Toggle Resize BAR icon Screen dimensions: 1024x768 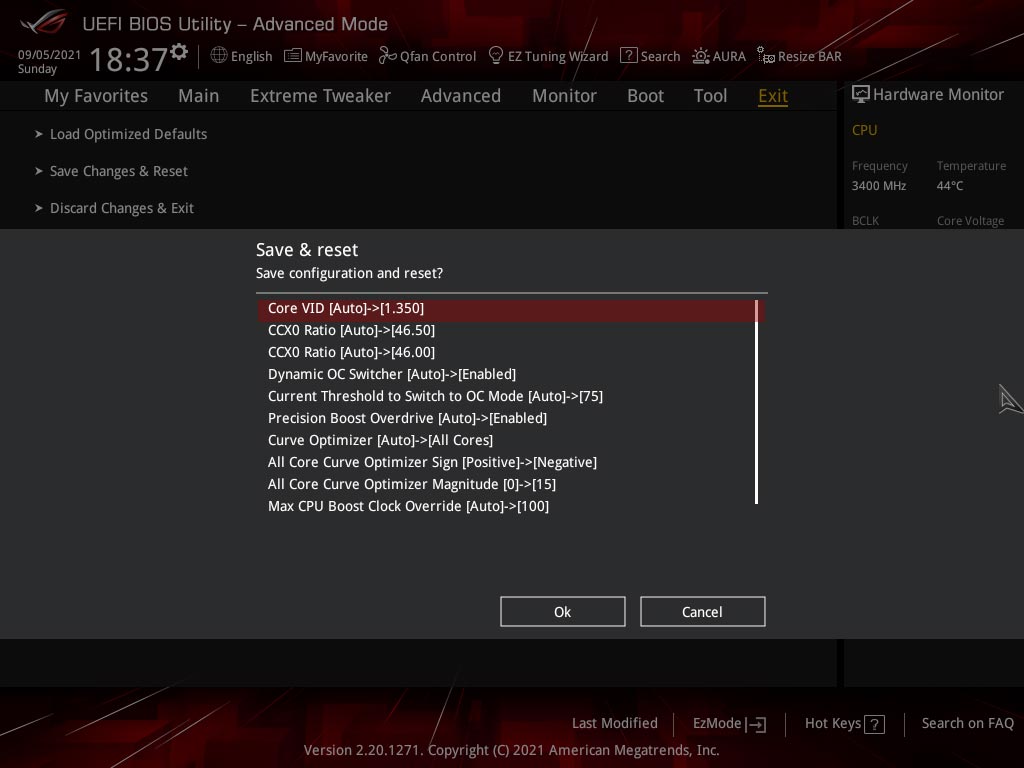(x=765, y=55)
